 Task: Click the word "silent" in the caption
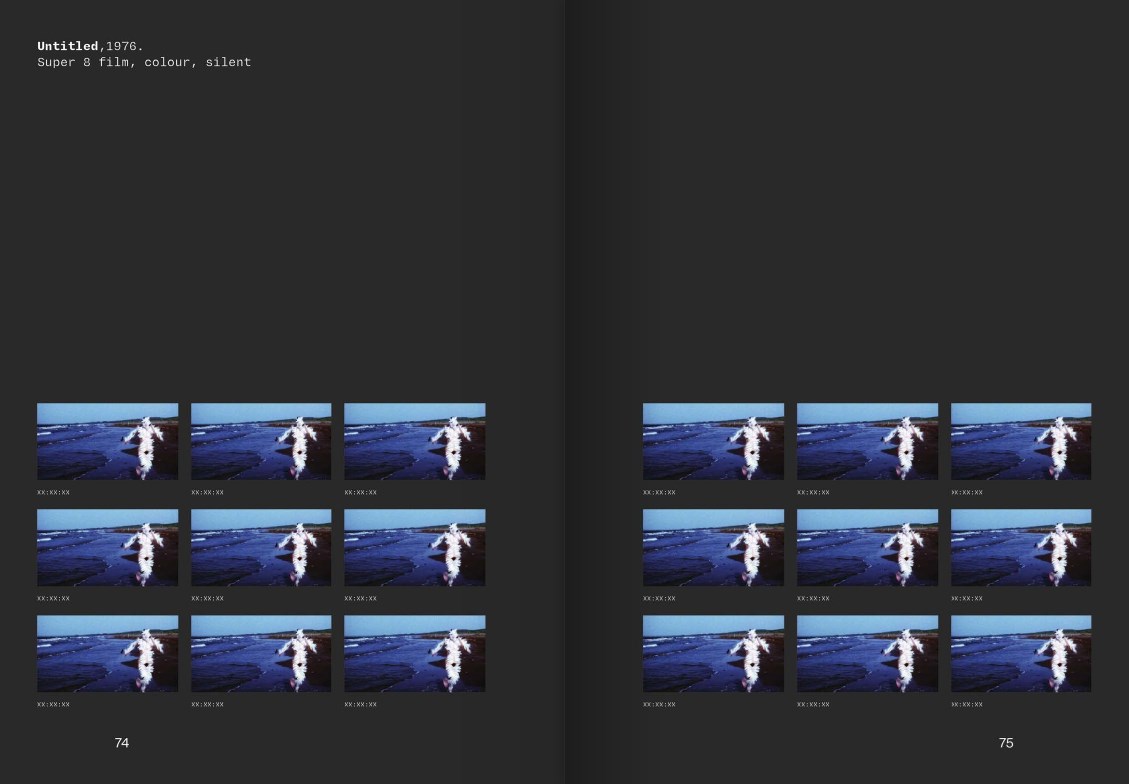click(x=228, y=63)
